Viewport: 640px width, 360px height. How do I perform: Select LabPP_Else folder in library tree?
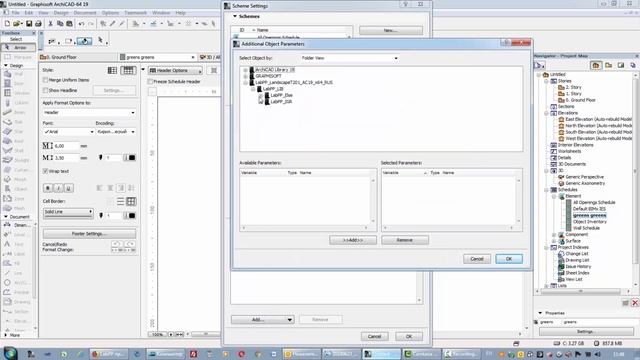(281, 95)
